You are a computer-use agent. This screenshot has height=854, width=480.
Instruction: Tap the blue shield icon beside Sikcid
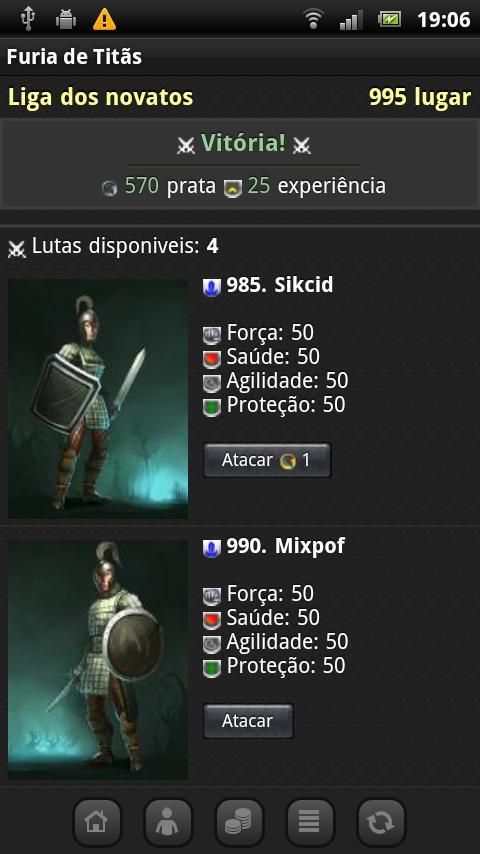tap(211, 286)
